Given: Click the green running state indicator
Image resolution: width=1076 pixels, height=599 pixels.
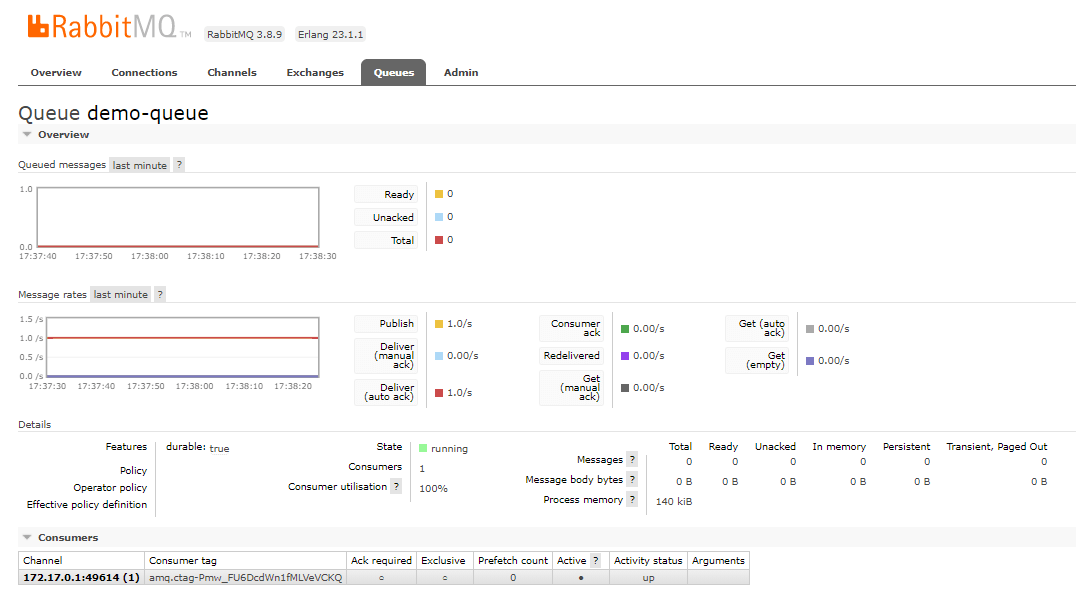Looking at the screenshot, I should tap(423, 448).
